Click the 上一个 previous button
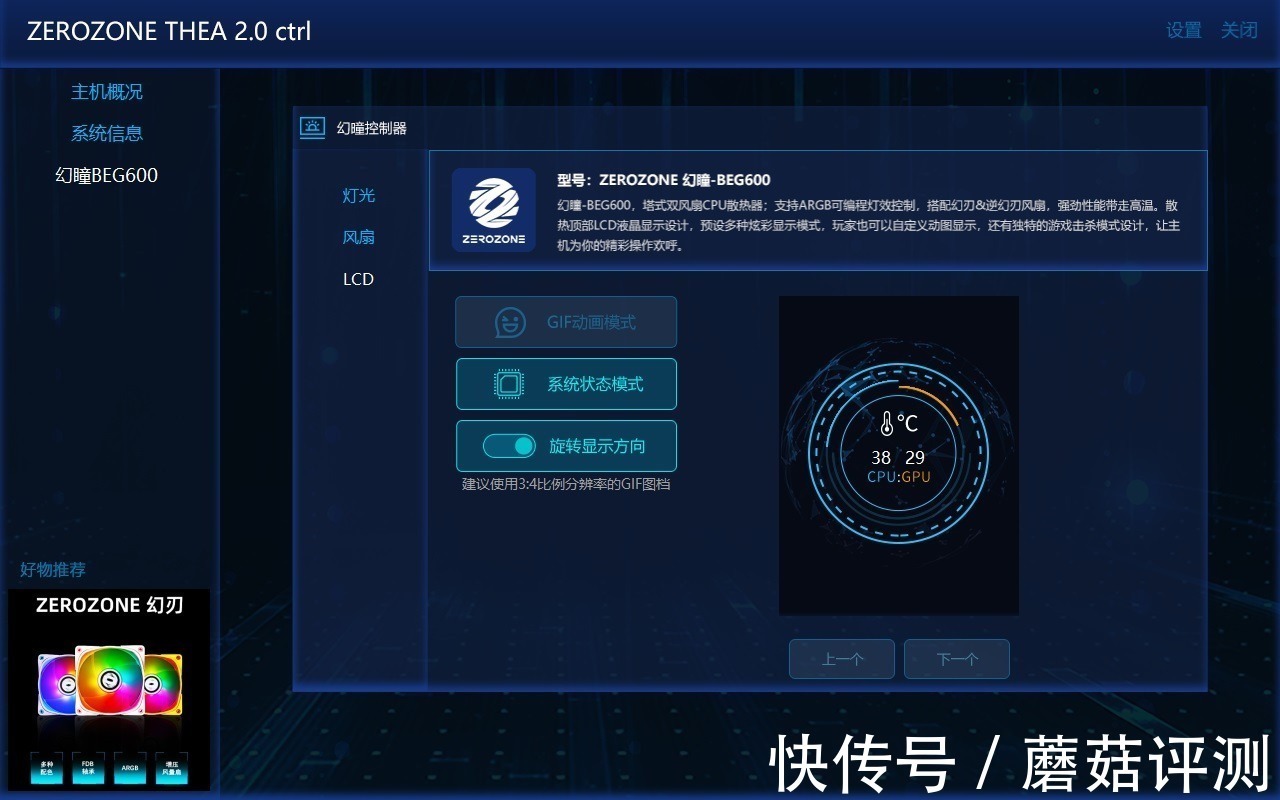Image resolution: width=1280 pixels, height=800 pixels. (x=842, y=659)
